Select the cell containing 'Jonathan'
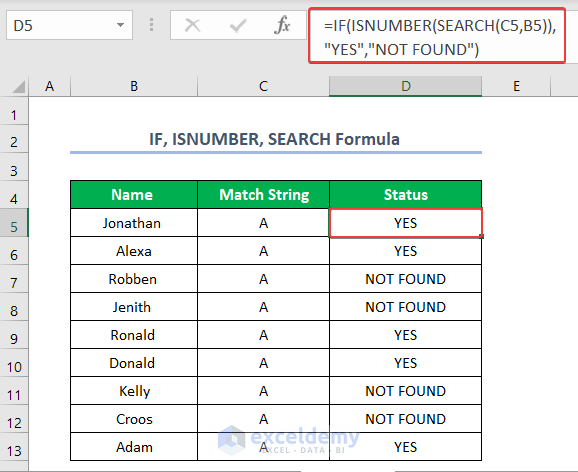Image resolution: width=578 pixels, height=472 pixels. pyautogui.click(x=134, y=223)
